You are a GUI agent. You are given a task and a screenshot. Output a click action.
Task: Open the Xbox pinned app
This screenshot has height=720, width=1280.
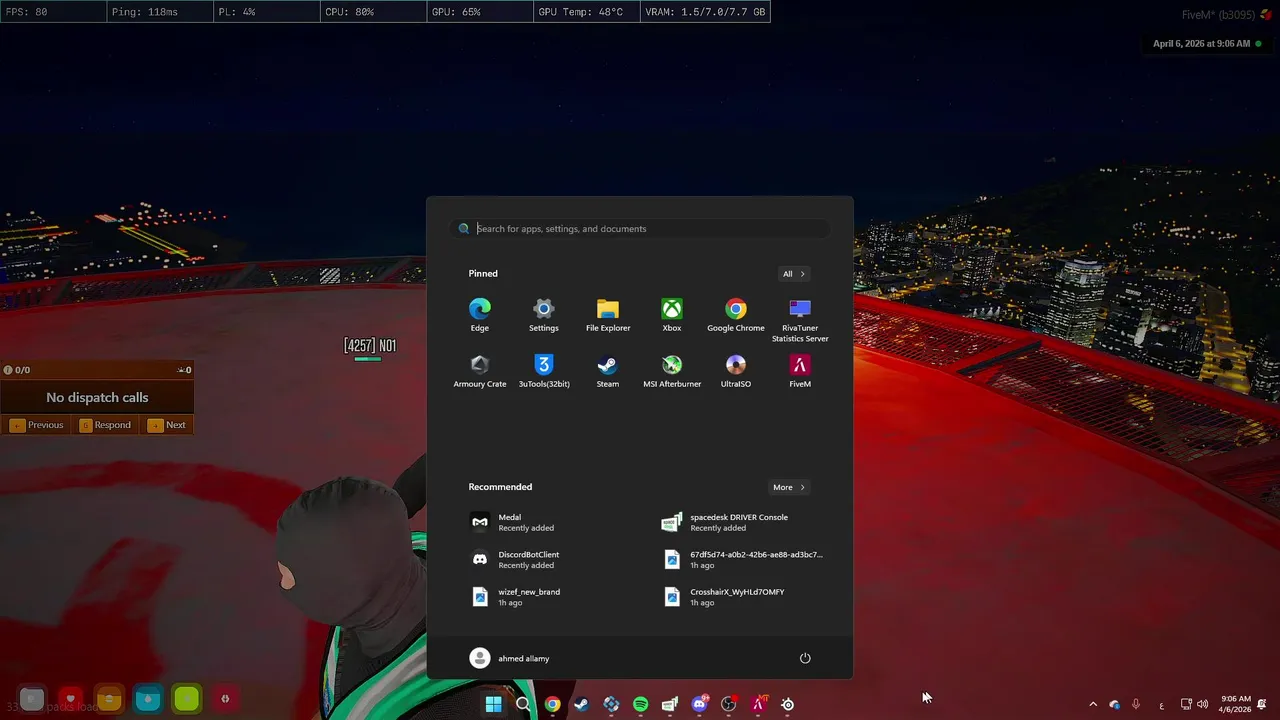[x=672, y=315]
